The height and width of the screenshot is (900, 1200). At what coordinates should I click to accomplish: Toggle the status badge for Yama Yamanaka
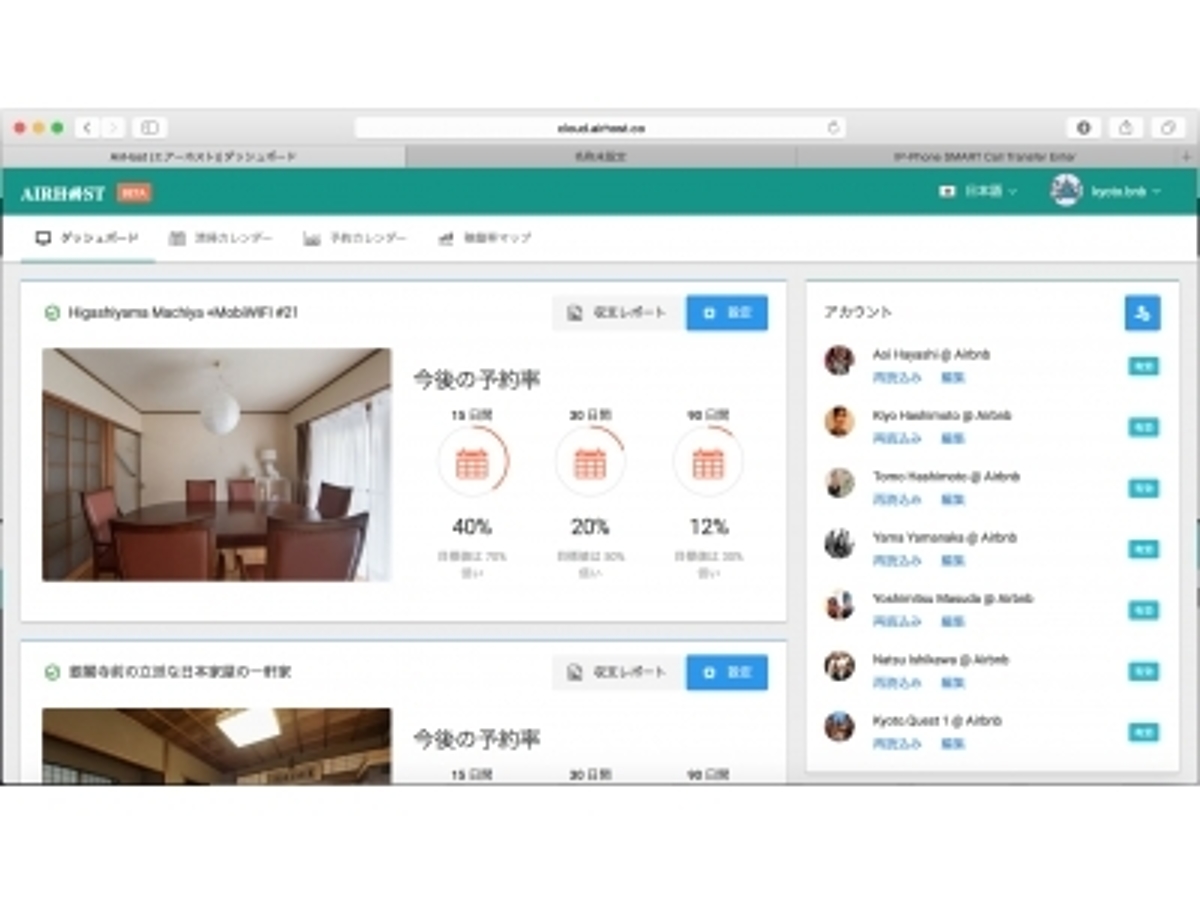1143,549
